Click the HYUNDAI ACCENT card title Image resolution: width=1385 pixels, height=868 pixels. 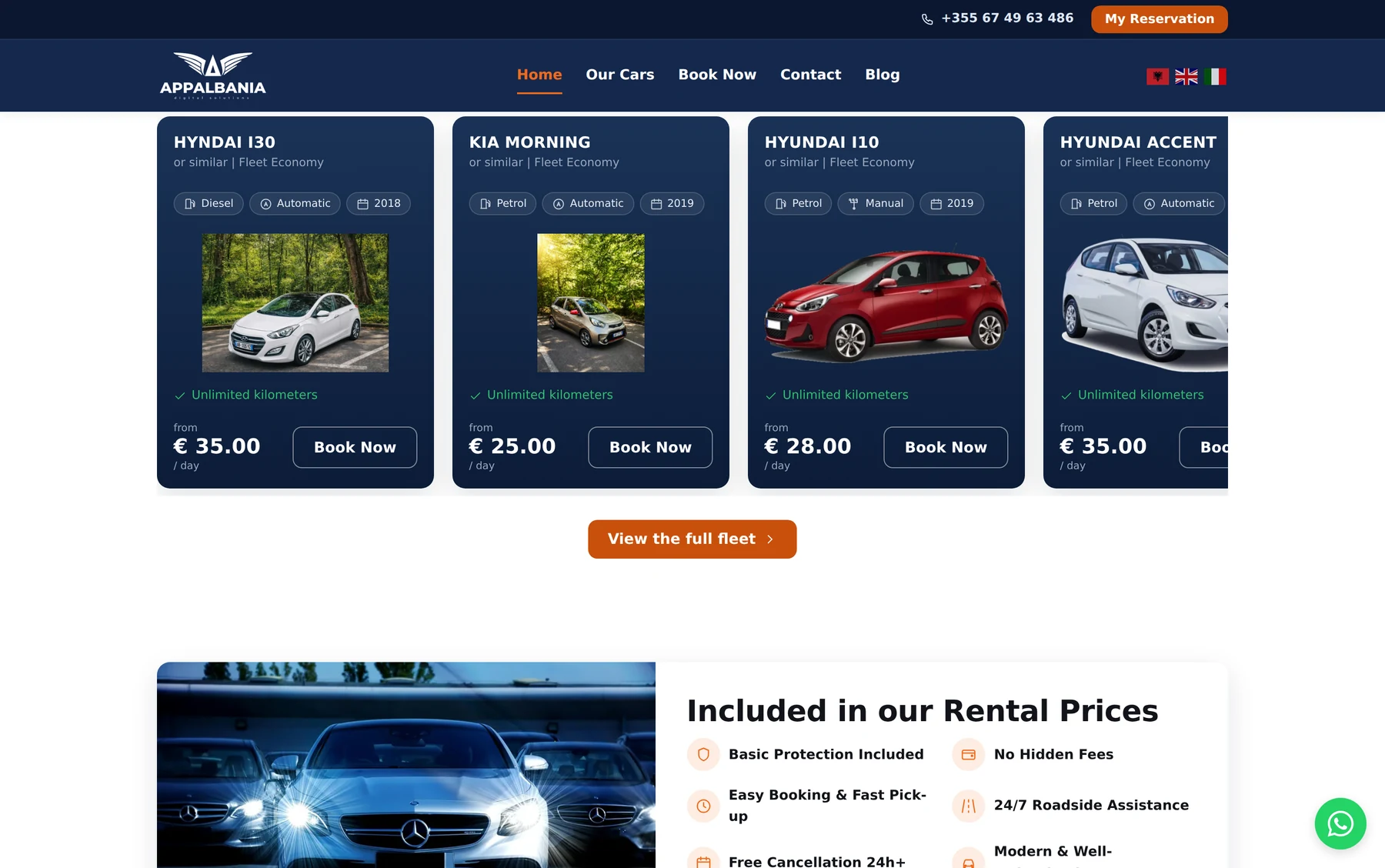1138,142
